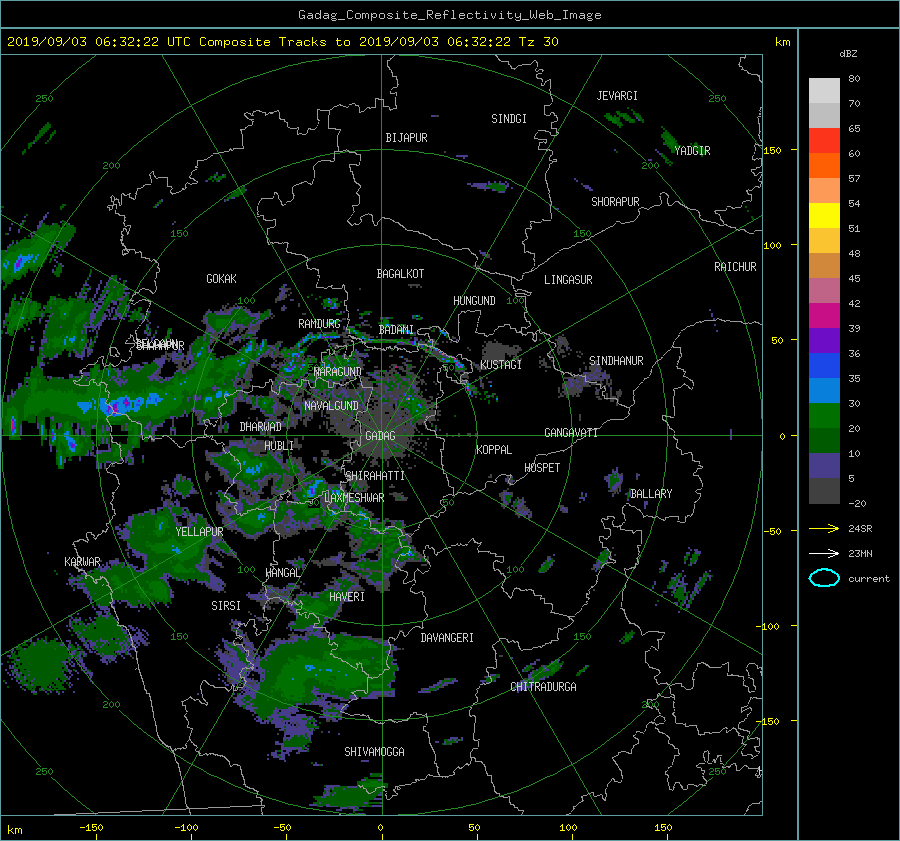Click the JEVARGI city label

(x=617, y=96)
